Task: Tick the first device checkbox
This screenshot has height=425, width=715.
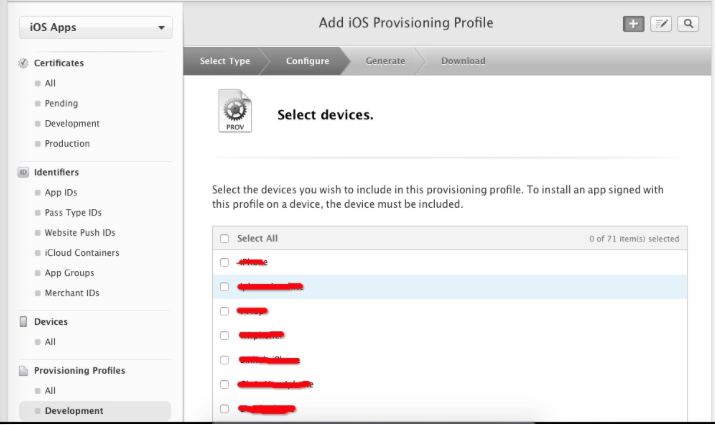Action: pos(225,262)
